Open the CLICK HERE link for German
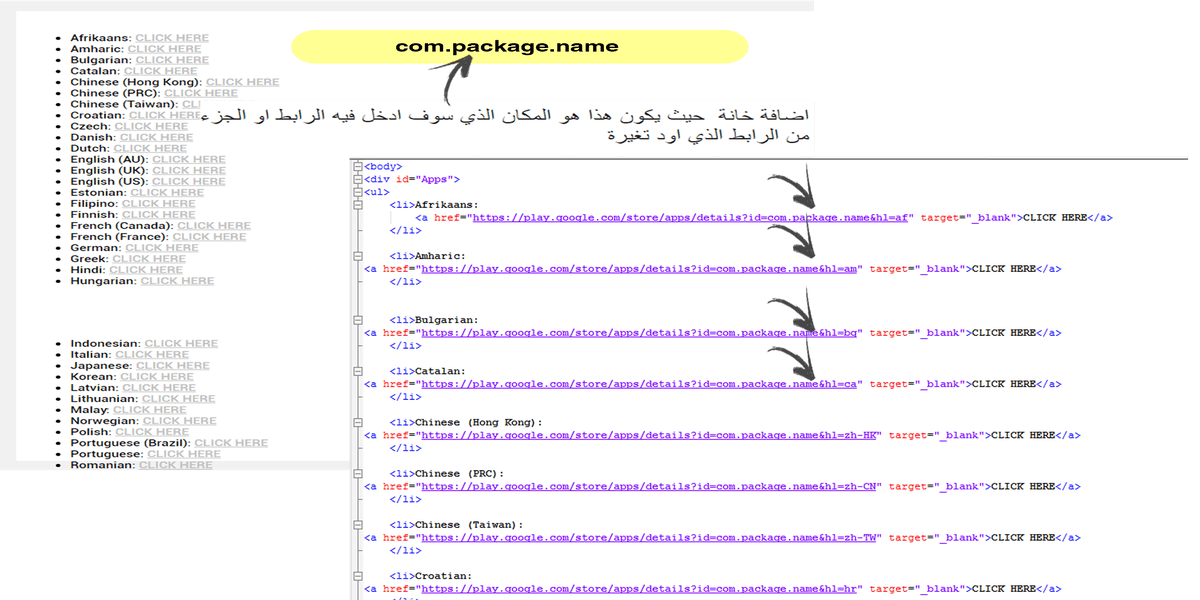 163,247
